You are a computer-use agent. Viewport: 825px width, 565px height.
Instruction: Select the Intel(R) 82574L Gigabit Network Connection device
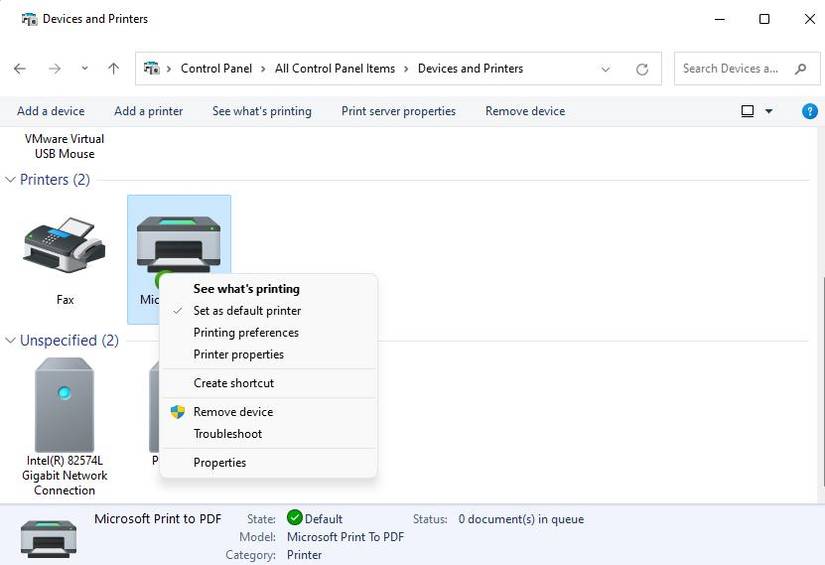tap(65, 427)
